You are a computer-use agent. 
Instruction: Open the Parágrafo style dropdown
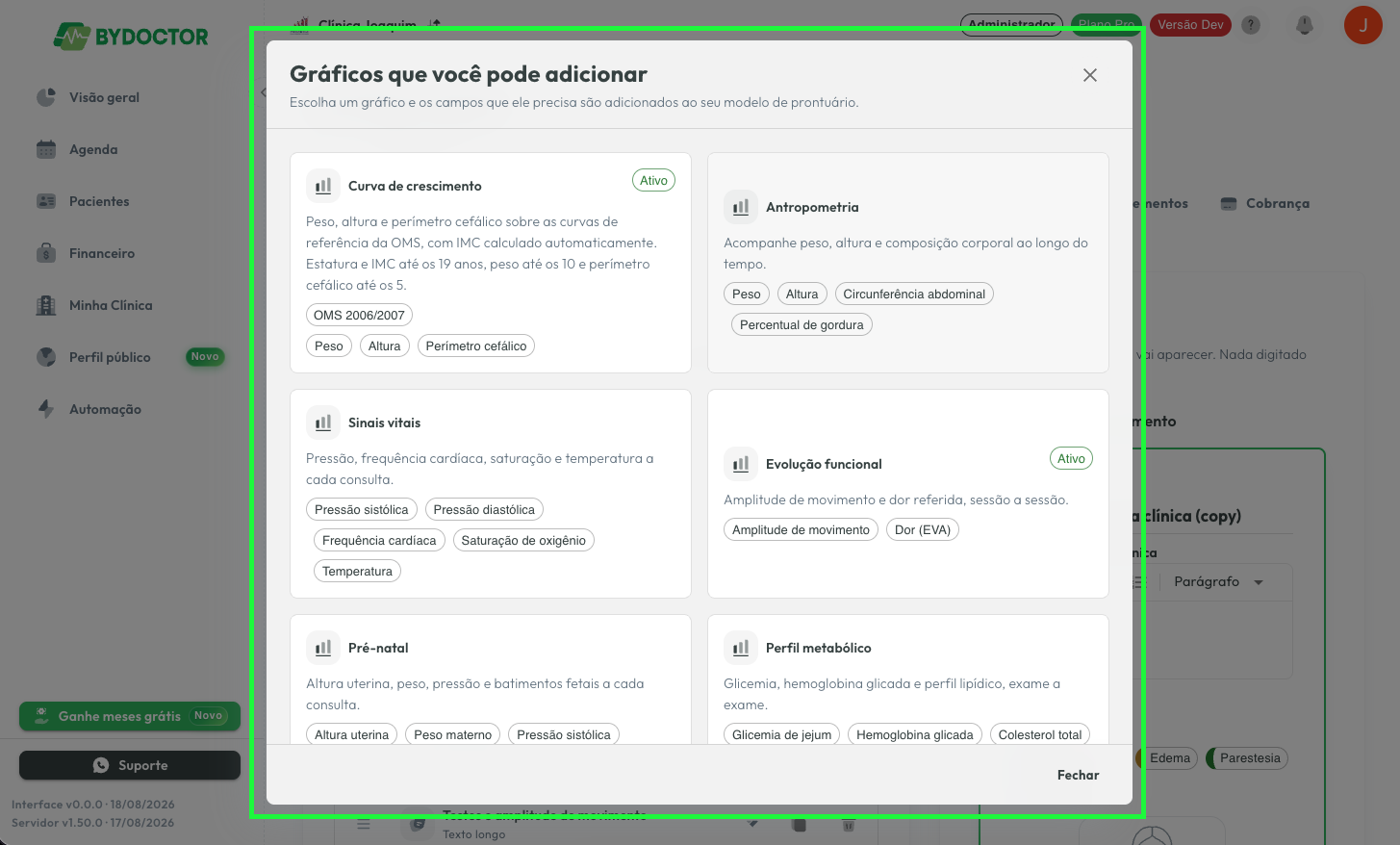(1218, 581)
